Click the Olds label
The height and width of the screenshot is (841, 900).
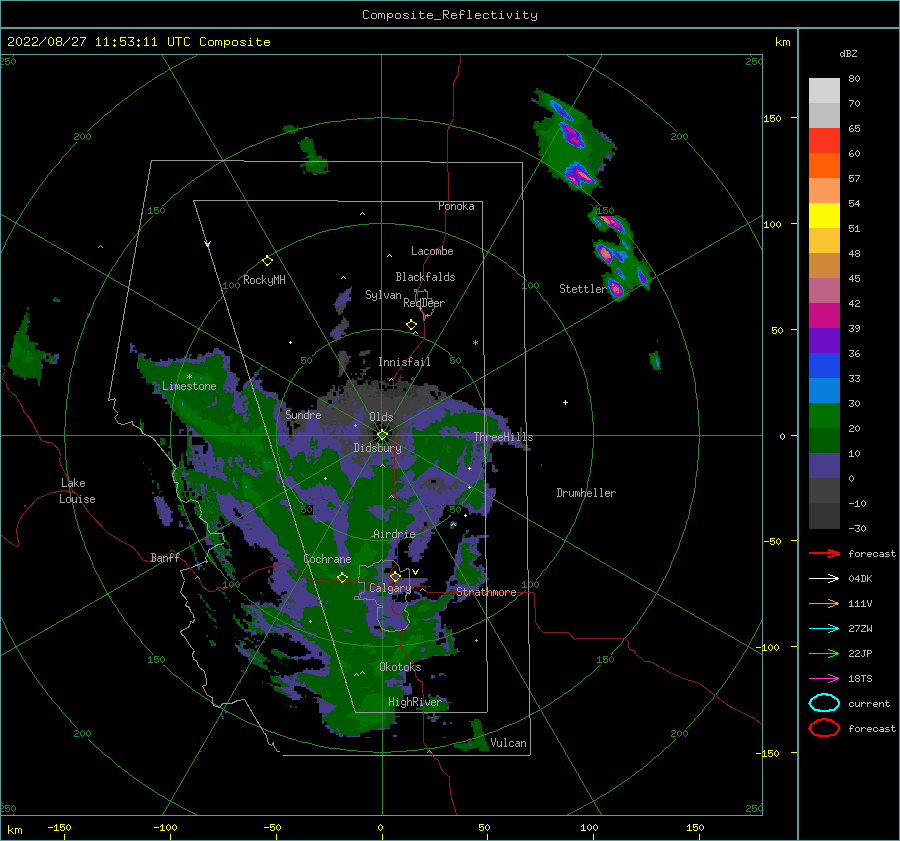pyautogui.click(x=381, y=417)
